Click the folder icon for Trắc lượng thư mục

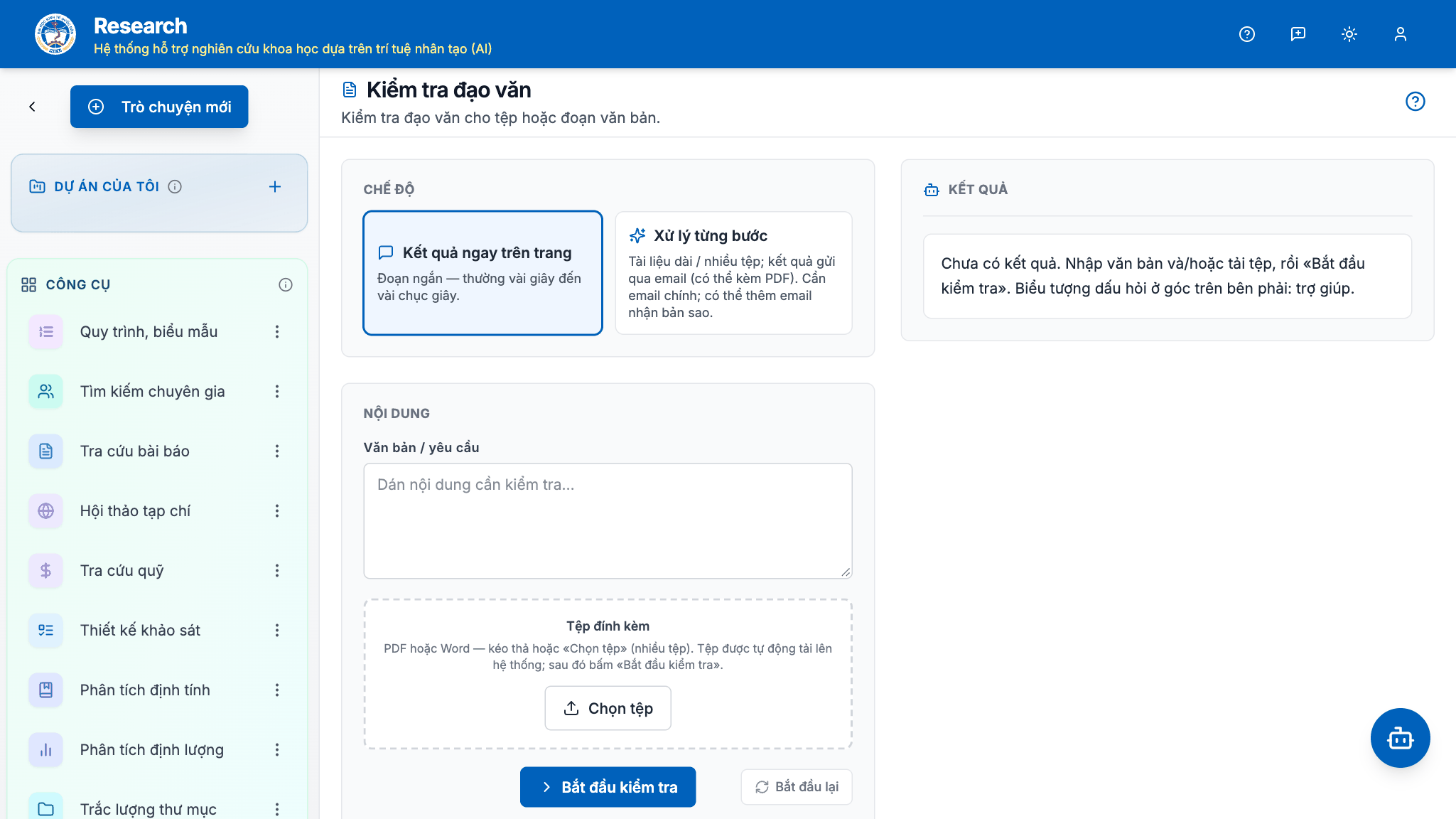[x=46, y=808]
